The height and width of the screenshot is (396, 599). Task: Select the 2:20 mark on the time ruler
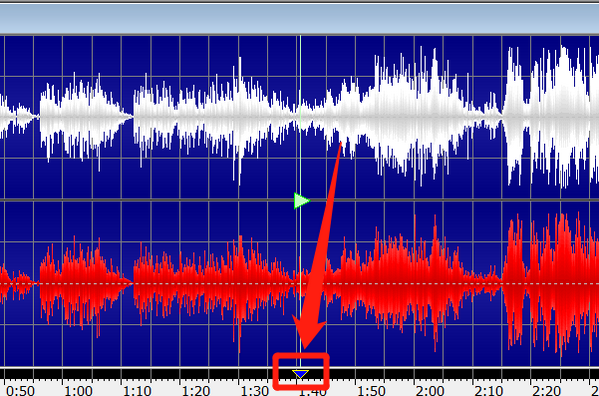point(547,391)
